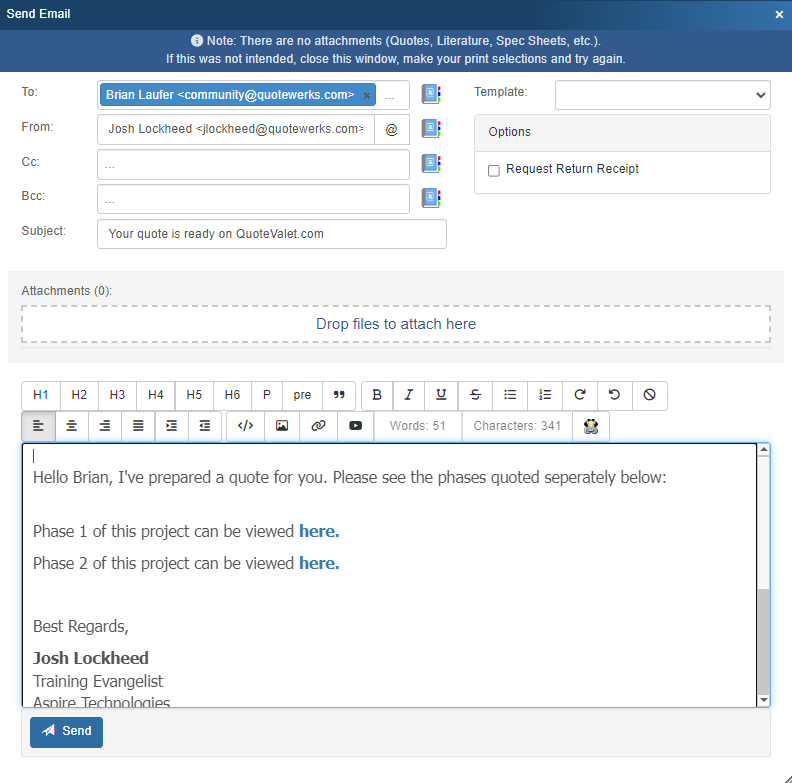792x783 pixels.
Task: Send the email
Action: [67, 731]
